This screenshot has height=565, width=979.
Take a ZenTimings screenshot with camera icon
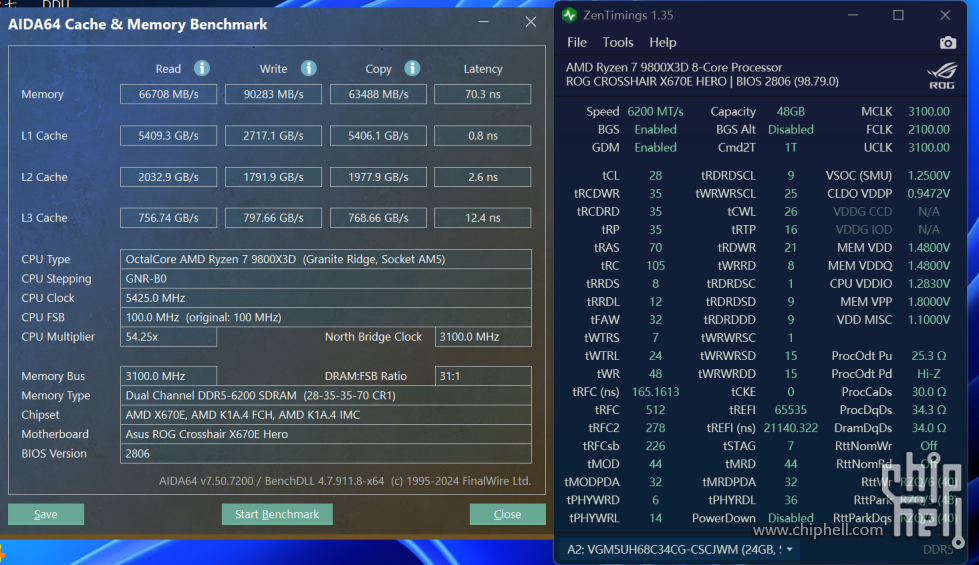click(x=947, y=42)
